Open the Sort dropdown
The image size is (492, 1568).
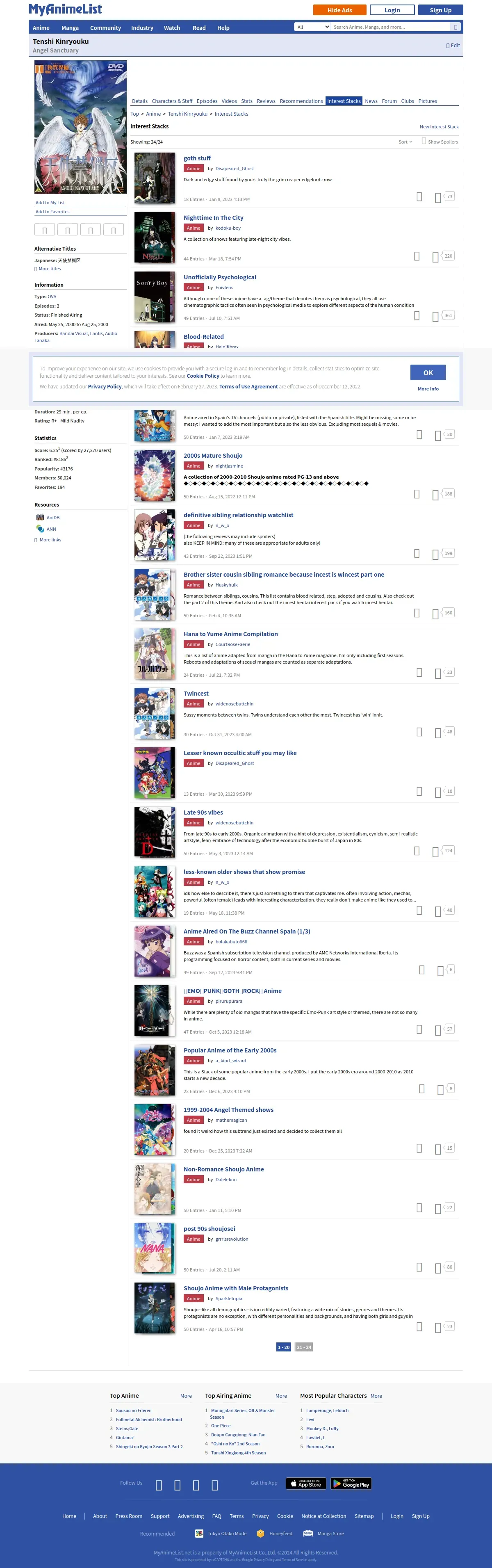click(405, 142)
